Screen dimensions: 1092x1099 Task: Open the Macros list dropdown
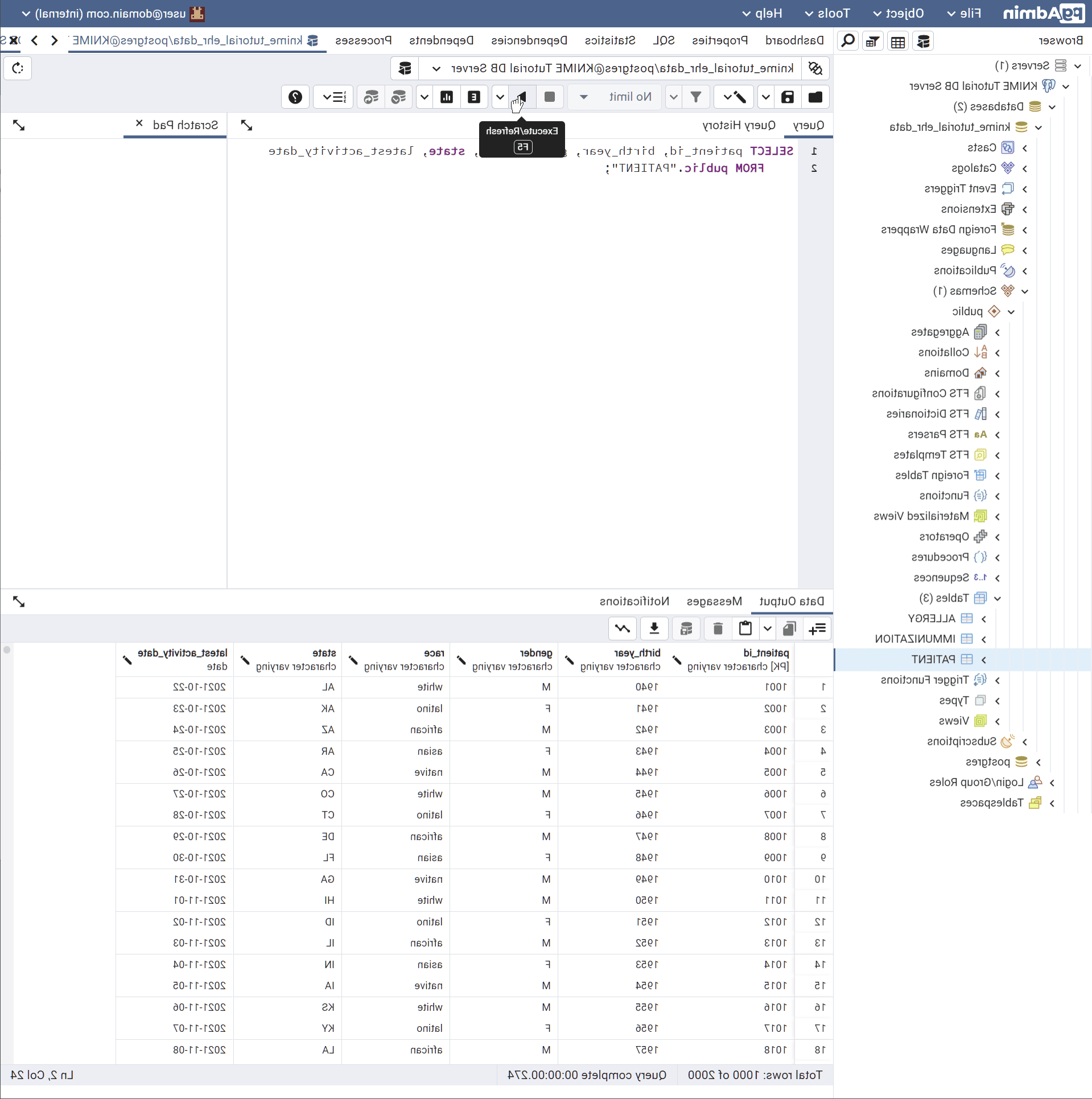[333, 97]
